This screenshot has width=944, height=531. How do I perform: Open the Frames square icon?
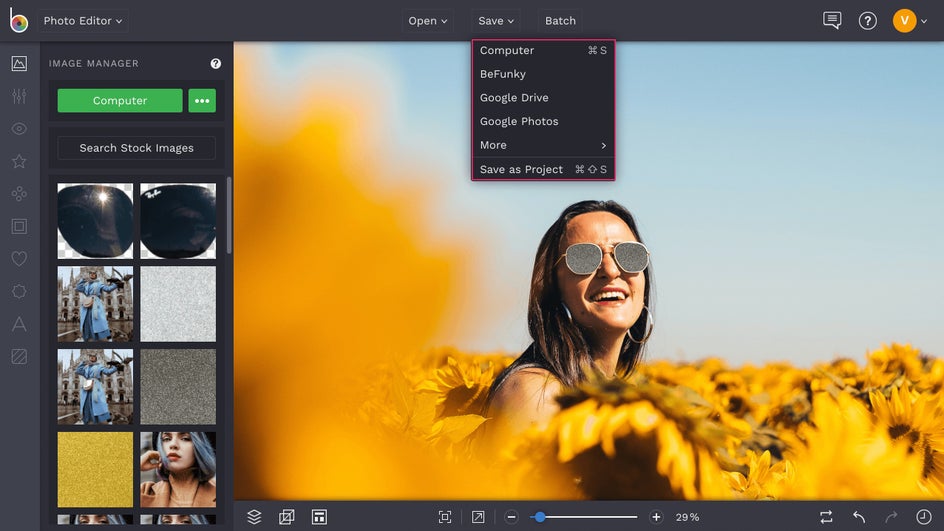tap(19, 226)
